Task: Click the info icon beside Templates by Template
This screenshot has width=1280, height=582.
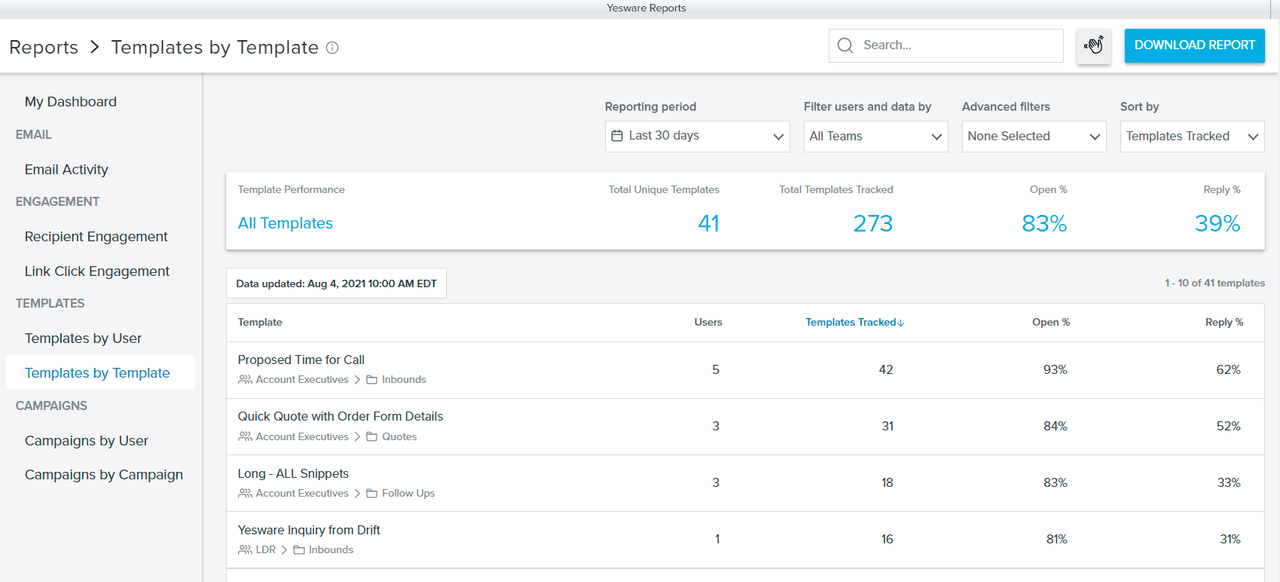Action: tap(333, 47)
